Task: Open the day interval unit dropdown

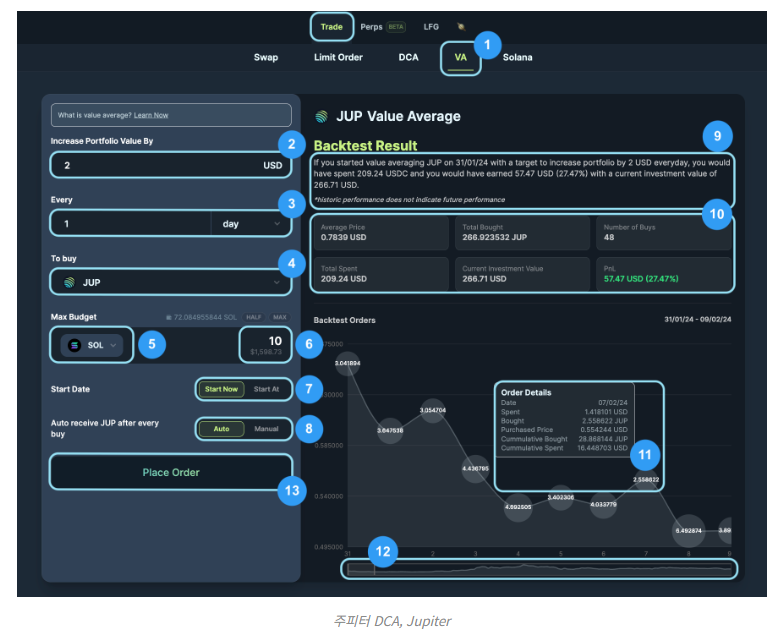Action: [x=250, y=224]
